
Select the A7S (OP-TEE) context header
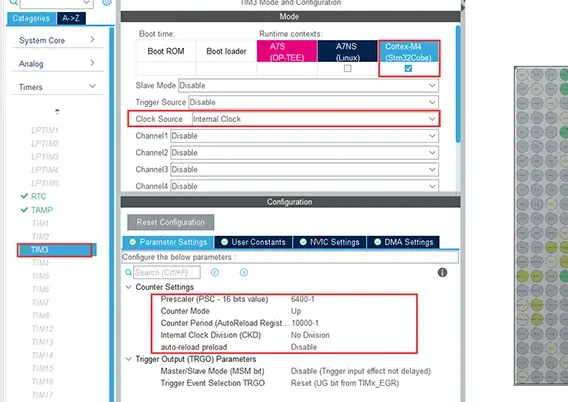pyautogui.click(x=287, y=51)
